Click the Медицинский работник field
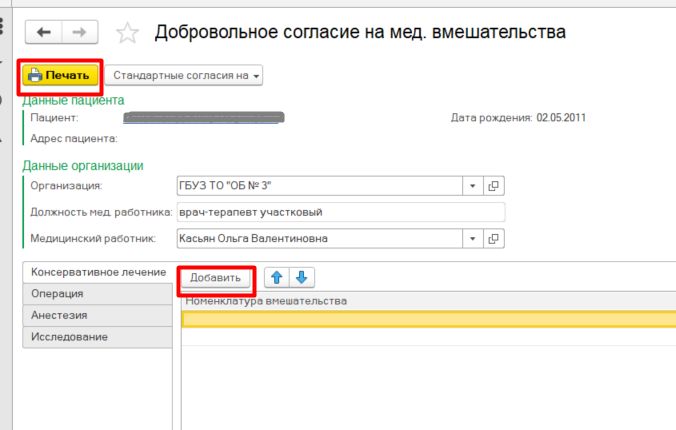This screenshot has height=430, width=676. tap(318, 238)
